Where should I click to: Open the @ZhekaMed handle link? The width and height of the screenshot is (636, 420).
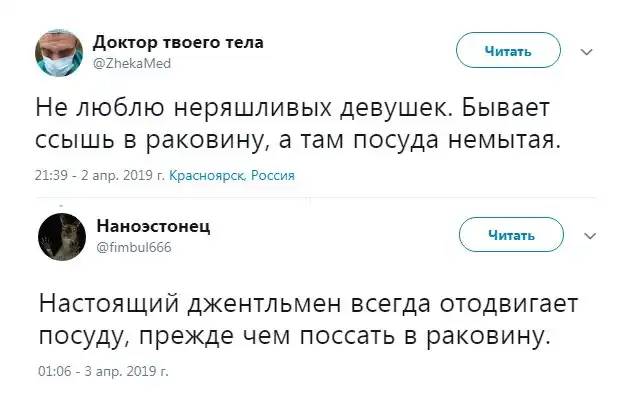[131, 62]
